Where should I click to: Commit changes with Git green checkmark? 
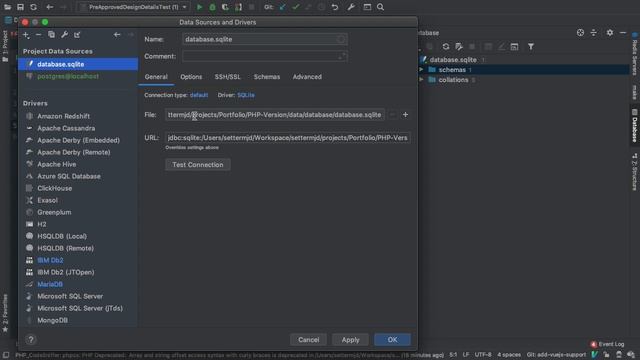tap(296, 7)
